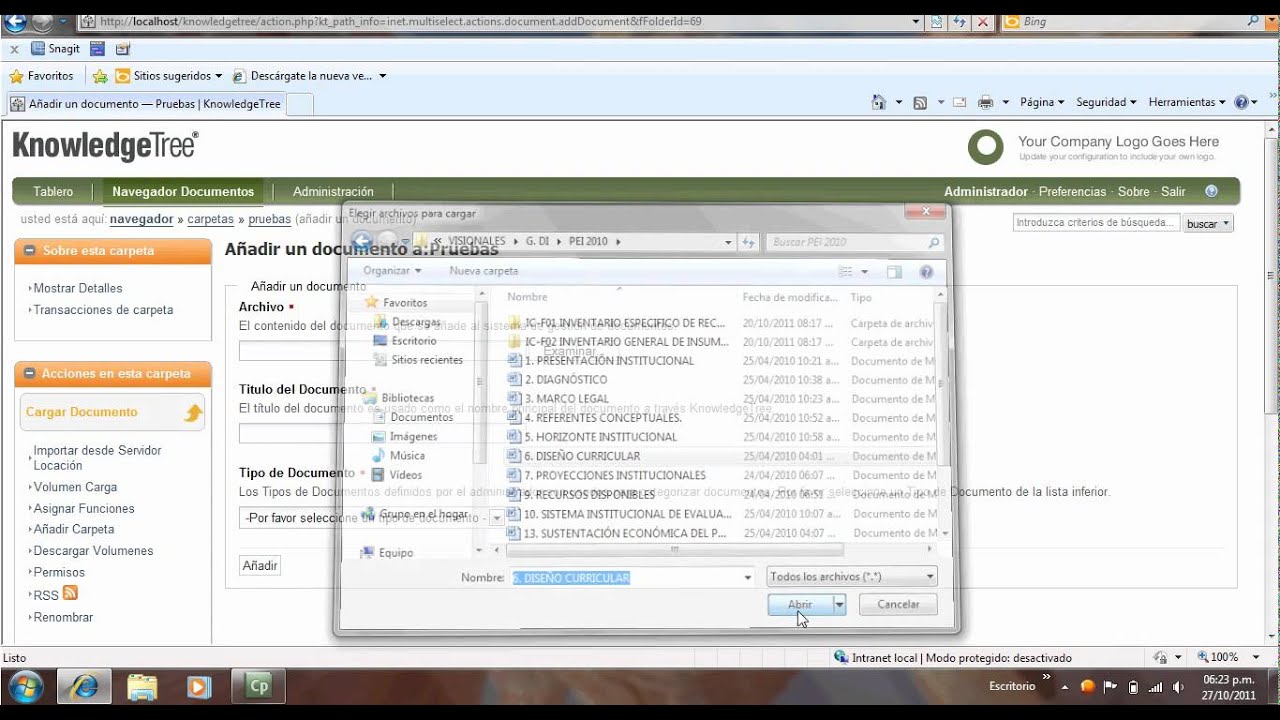The width and height of the screenshot is (1280, 720).
Task: Click the collapse icon on Sobre esta carpeta
Action: (x=30, y=251)
